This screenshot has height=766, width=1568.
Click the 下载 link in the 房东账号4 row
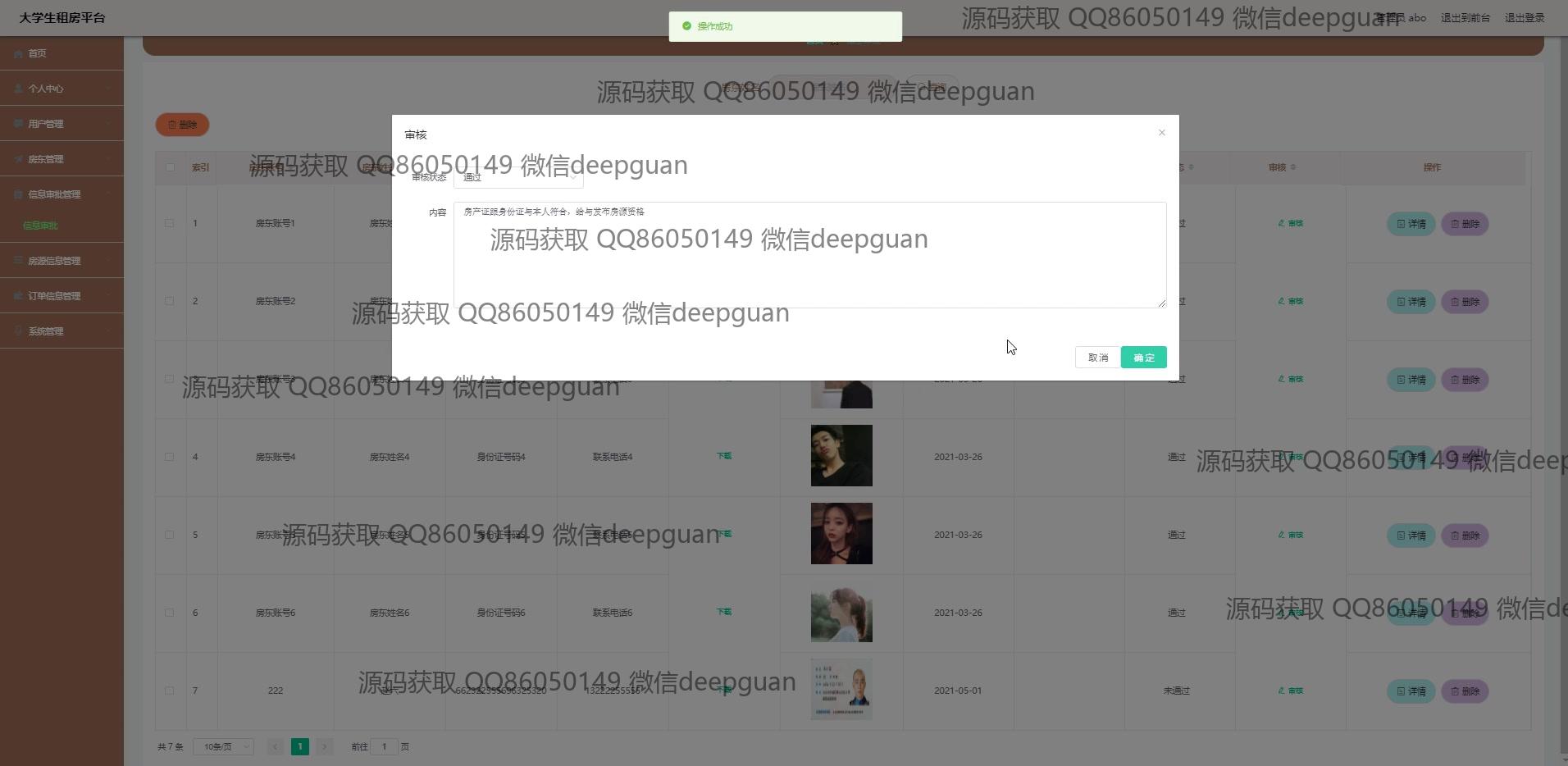click(x=724, y=456)
